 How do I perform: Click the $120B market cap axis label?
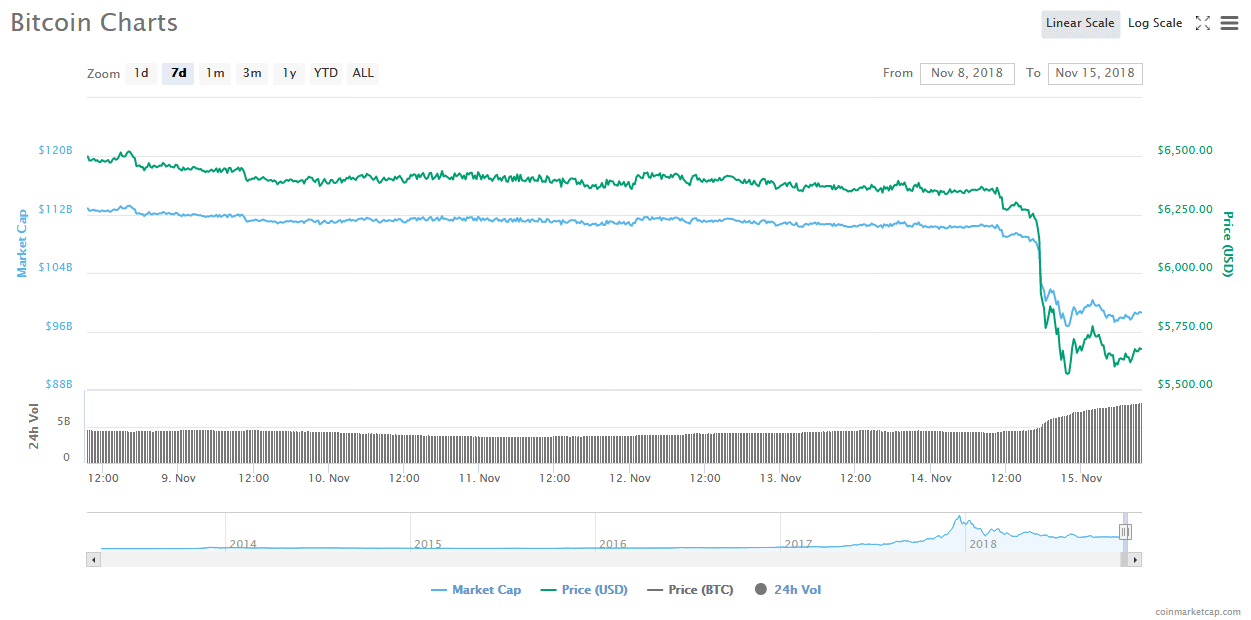(56, 150)
